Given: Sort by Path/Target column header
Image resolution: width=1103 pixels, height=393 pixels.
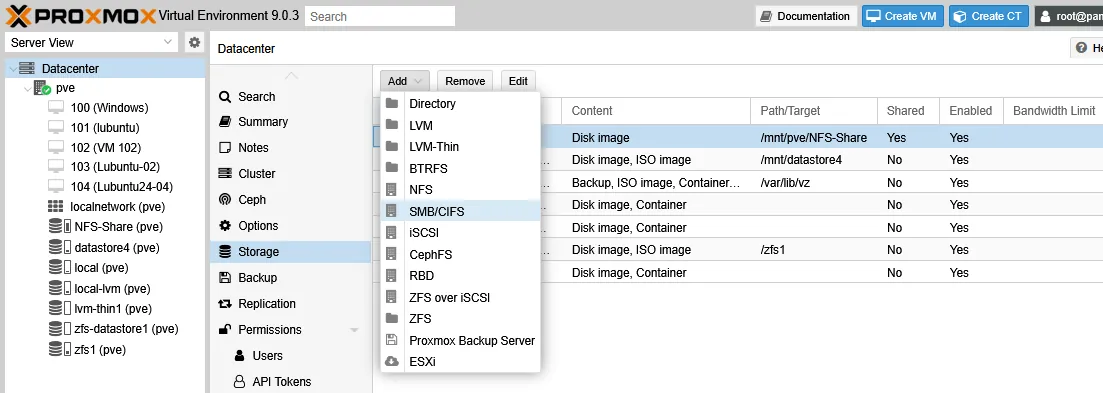Looking at the screenshot, I should coord(814,110).
